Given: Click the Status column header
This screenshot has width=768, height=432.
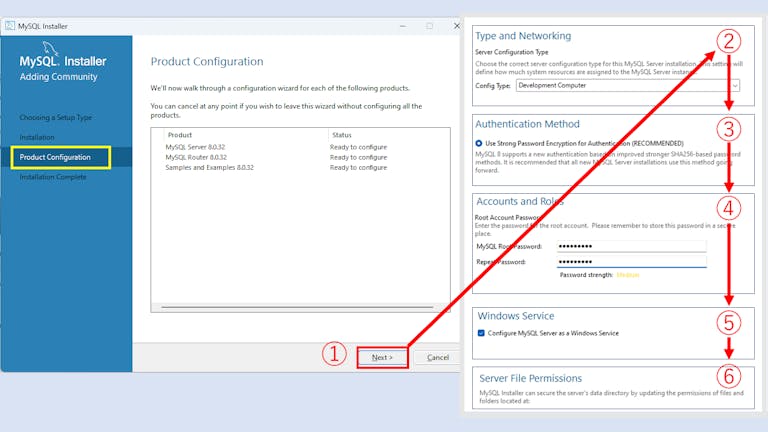Looking at the screenshot, I should pyautogui.click(x=342, y=135).
